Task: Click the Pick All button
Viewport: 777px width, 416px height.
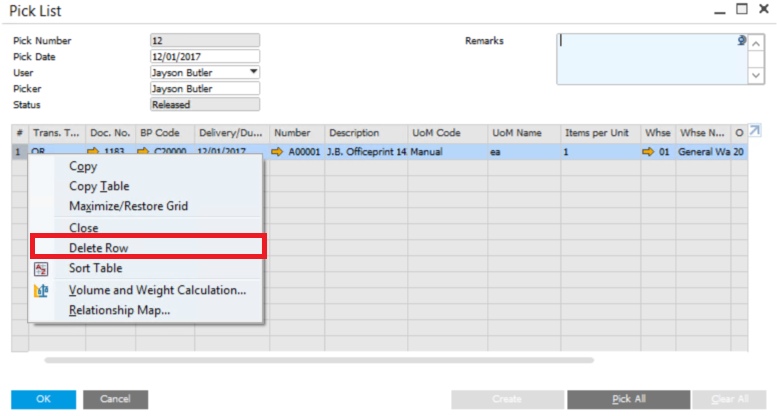Action: 628,399
